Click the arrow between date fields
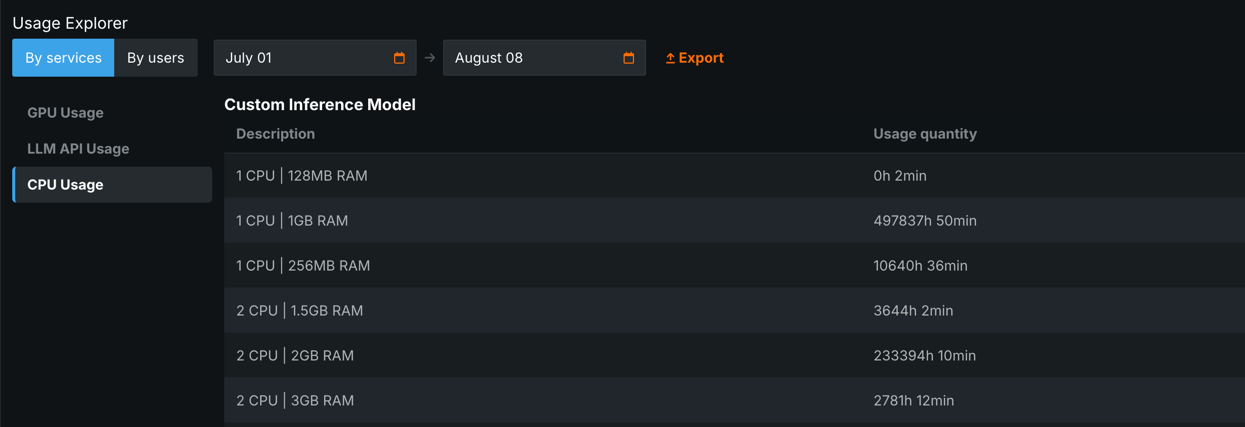This screenshot has width=1245, height=427. (430, 58)
